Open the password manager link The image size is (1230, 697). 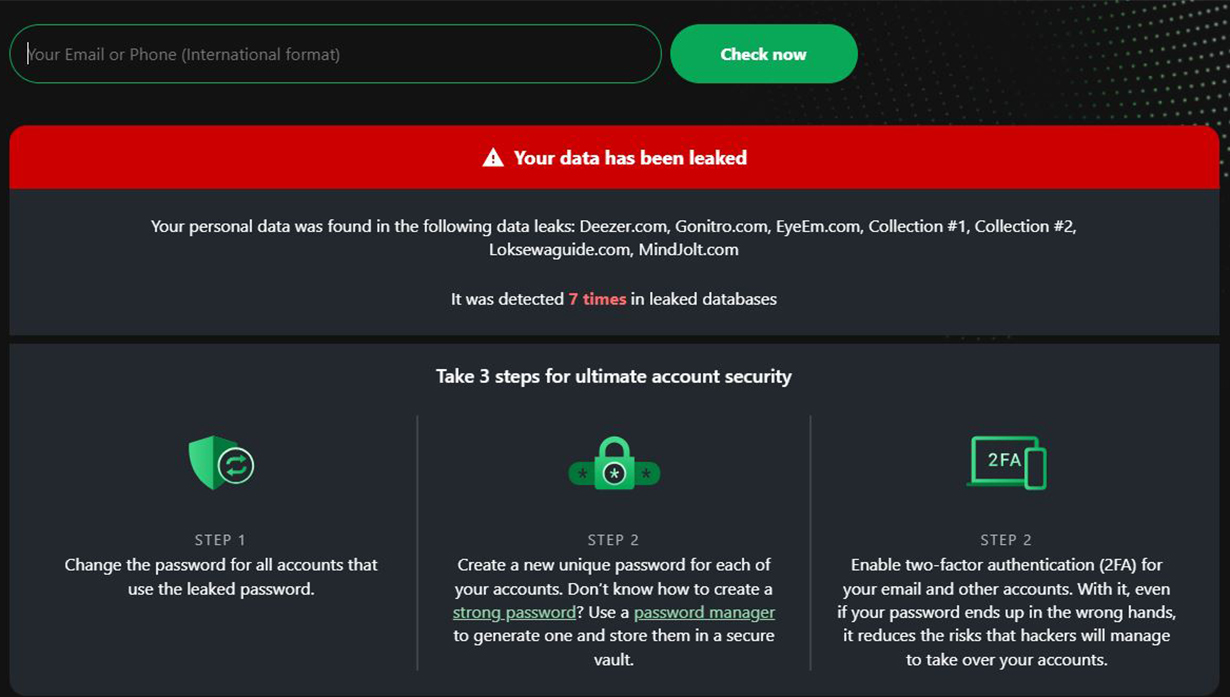point(704,612)
